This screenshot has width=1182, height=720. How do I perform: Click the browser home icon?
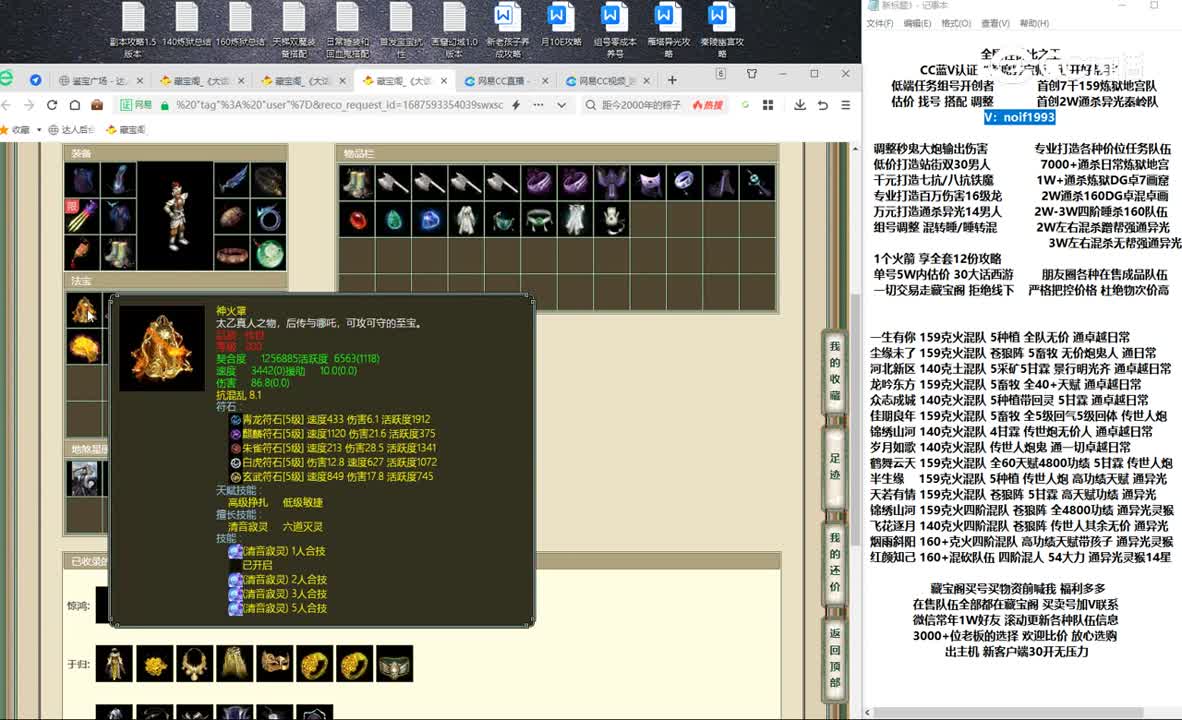click(x=75, y=105)
